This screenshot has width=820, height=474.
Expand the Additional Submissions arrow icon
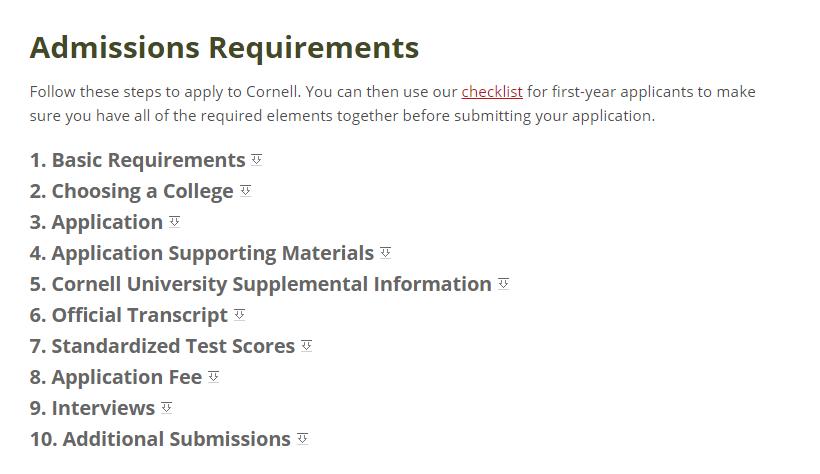click(x=303, y=438)
